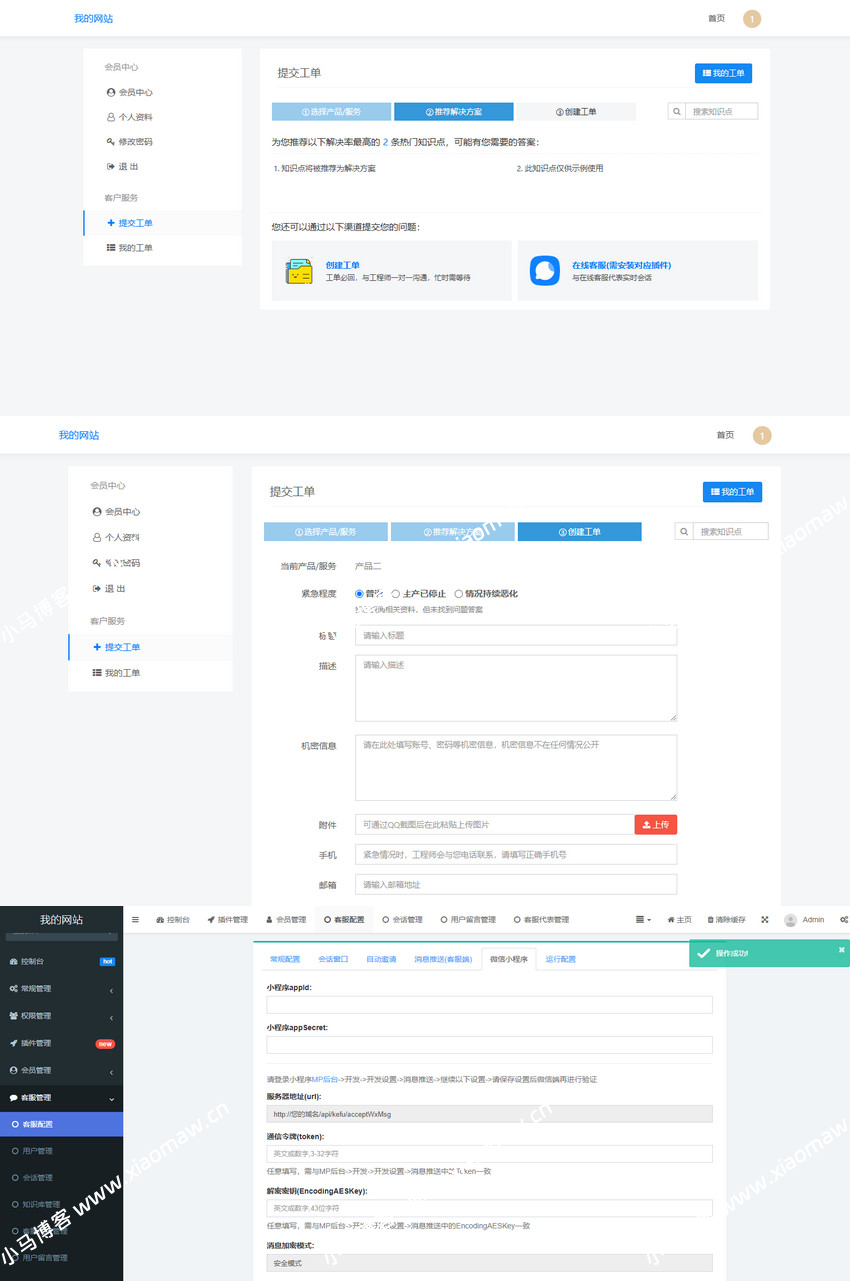Viewport: 850px width, 1281px height.
Task: Click the 上传 attachment upload button
Action: click(x=655, y=825)
